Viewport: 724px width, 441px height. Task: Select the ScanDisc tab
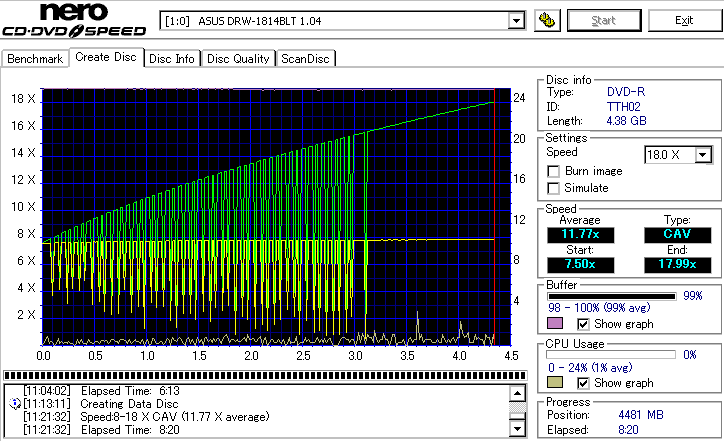[306, 59]
